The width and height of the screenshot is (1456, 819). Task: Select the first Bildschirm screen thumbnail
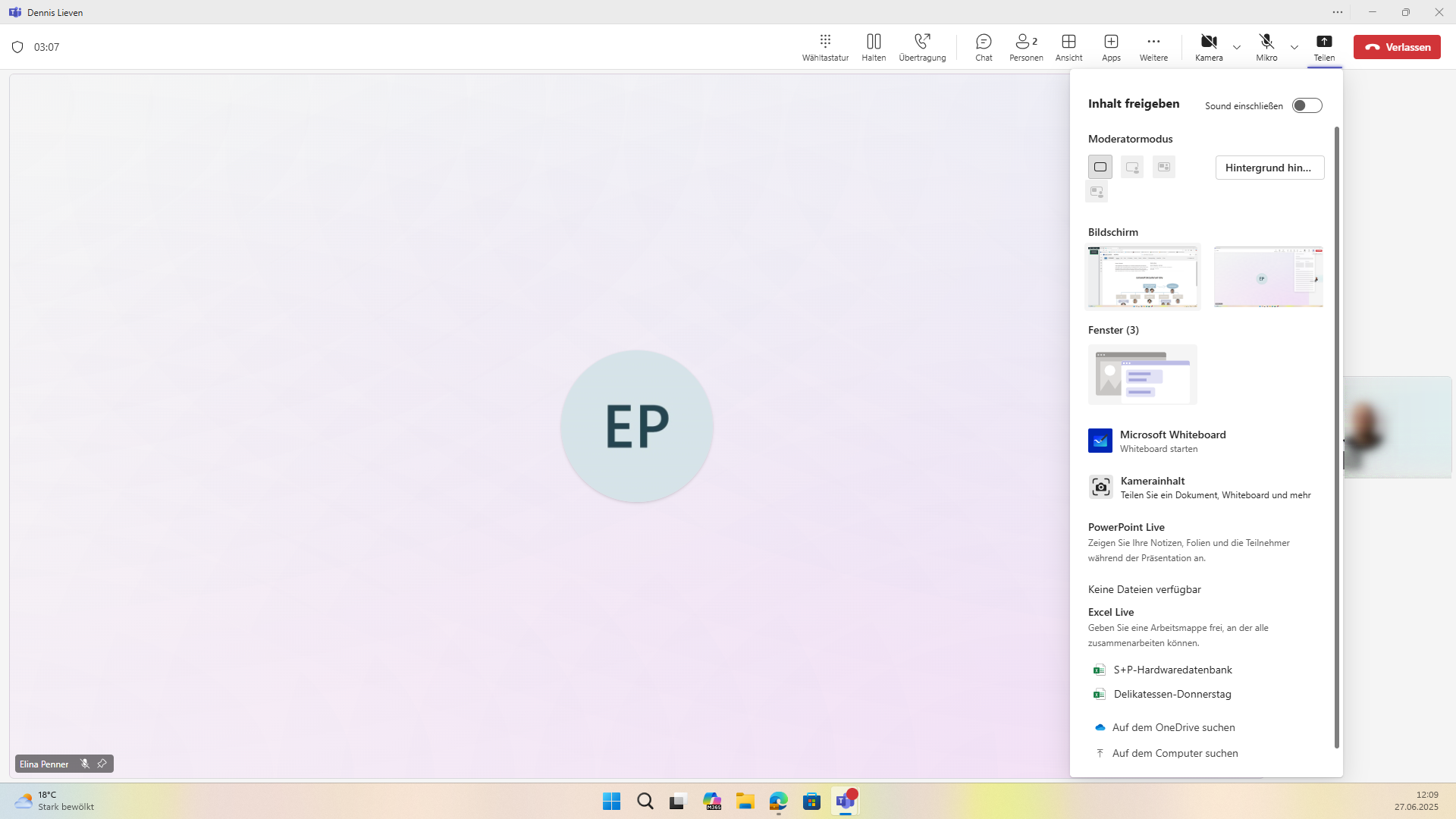coord(1143,277)
